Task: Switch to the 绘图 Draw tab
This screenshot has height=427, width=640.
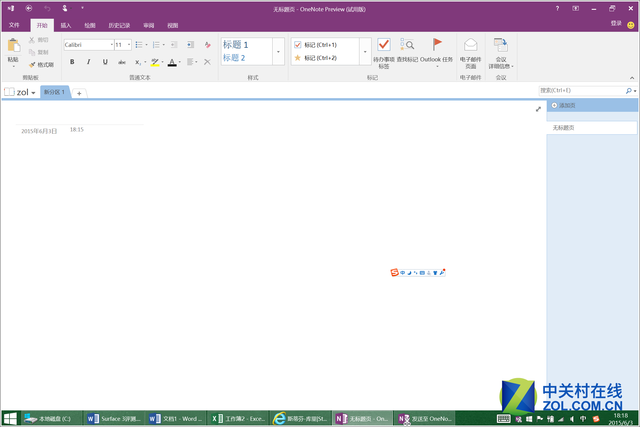Action: (x=90, y=25)
